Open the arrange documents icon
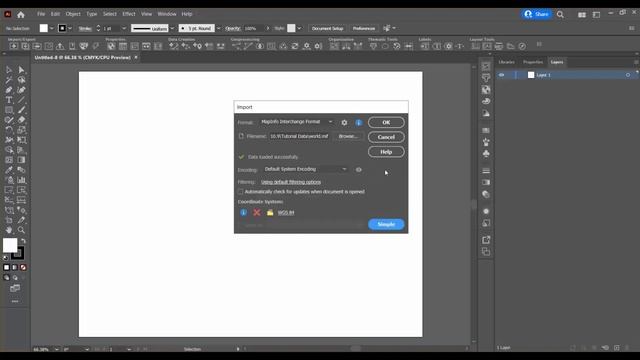 [x=582, y=15]
